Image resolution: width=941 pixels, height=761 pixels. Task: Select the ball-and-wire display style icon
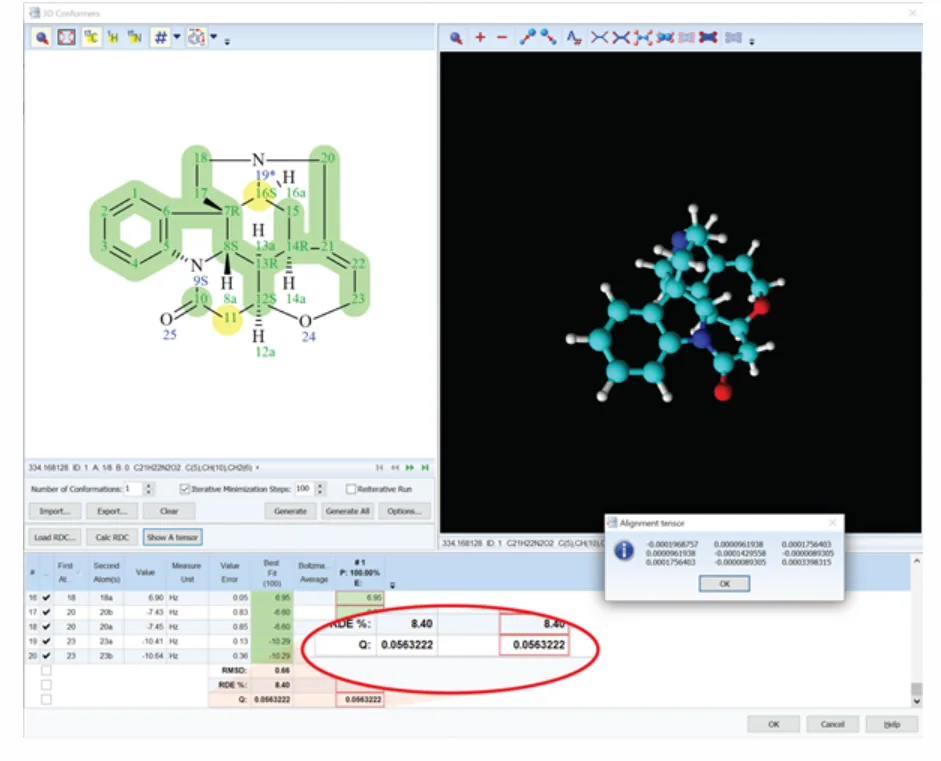coord(642,38)
